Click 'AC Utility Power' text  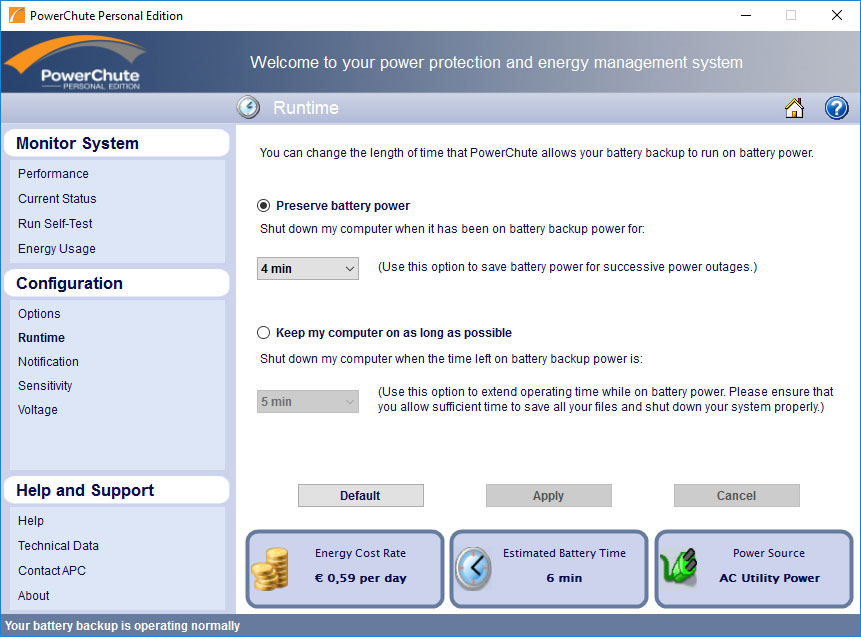coord(769,578)
